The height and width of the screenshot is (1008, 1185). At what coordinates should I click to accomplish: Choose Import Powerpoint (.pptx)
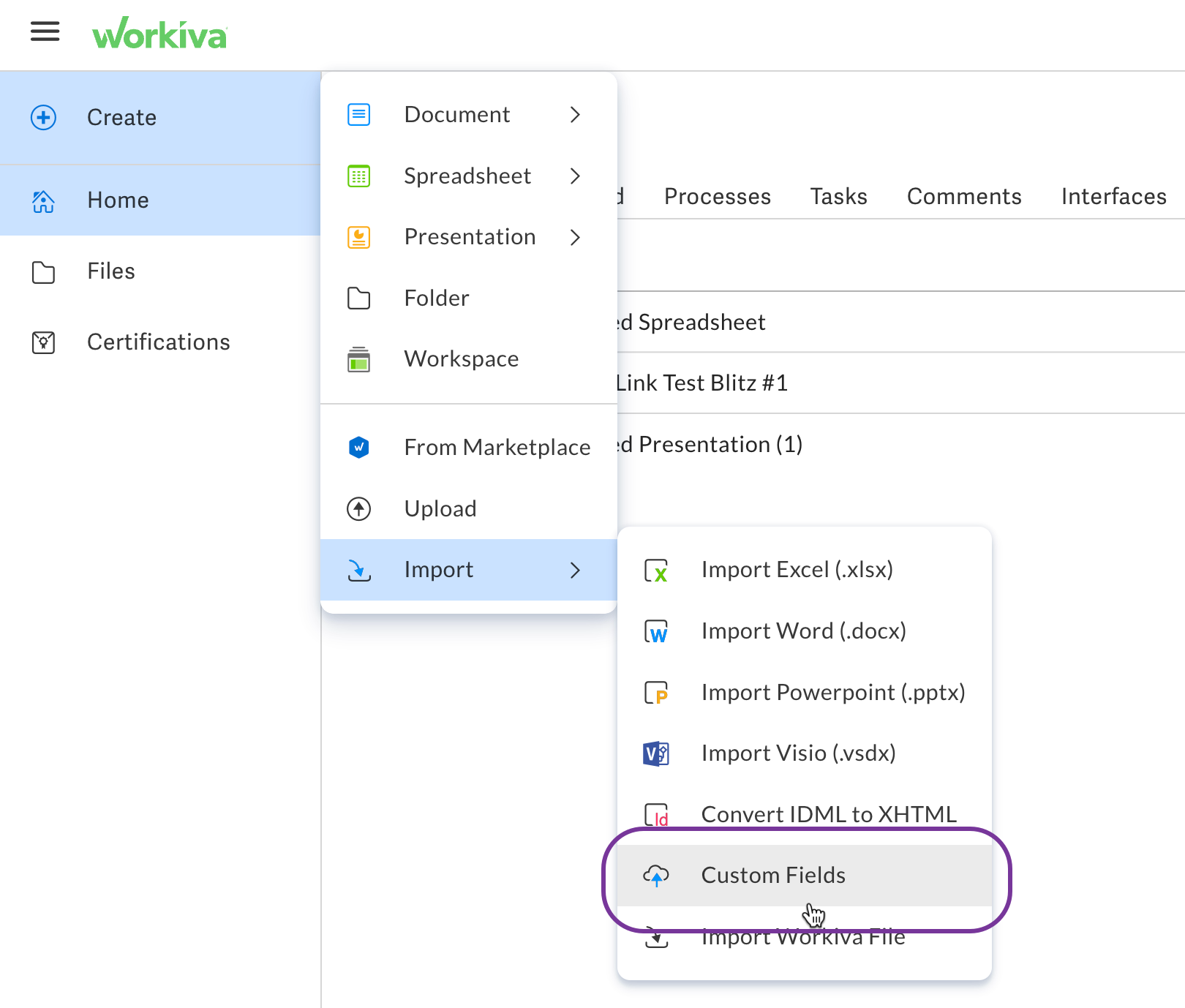click(x=805, y=692)
